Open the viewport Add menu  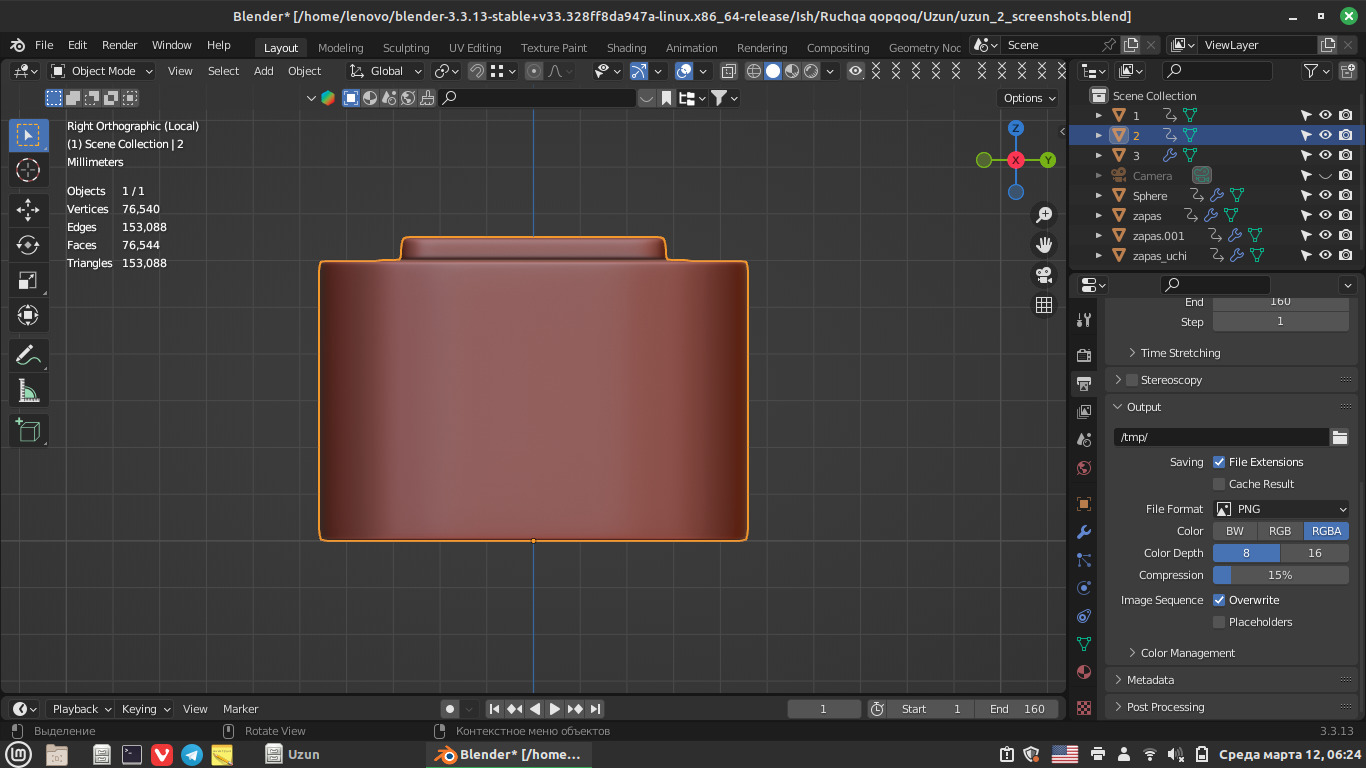tap(263, 71)
